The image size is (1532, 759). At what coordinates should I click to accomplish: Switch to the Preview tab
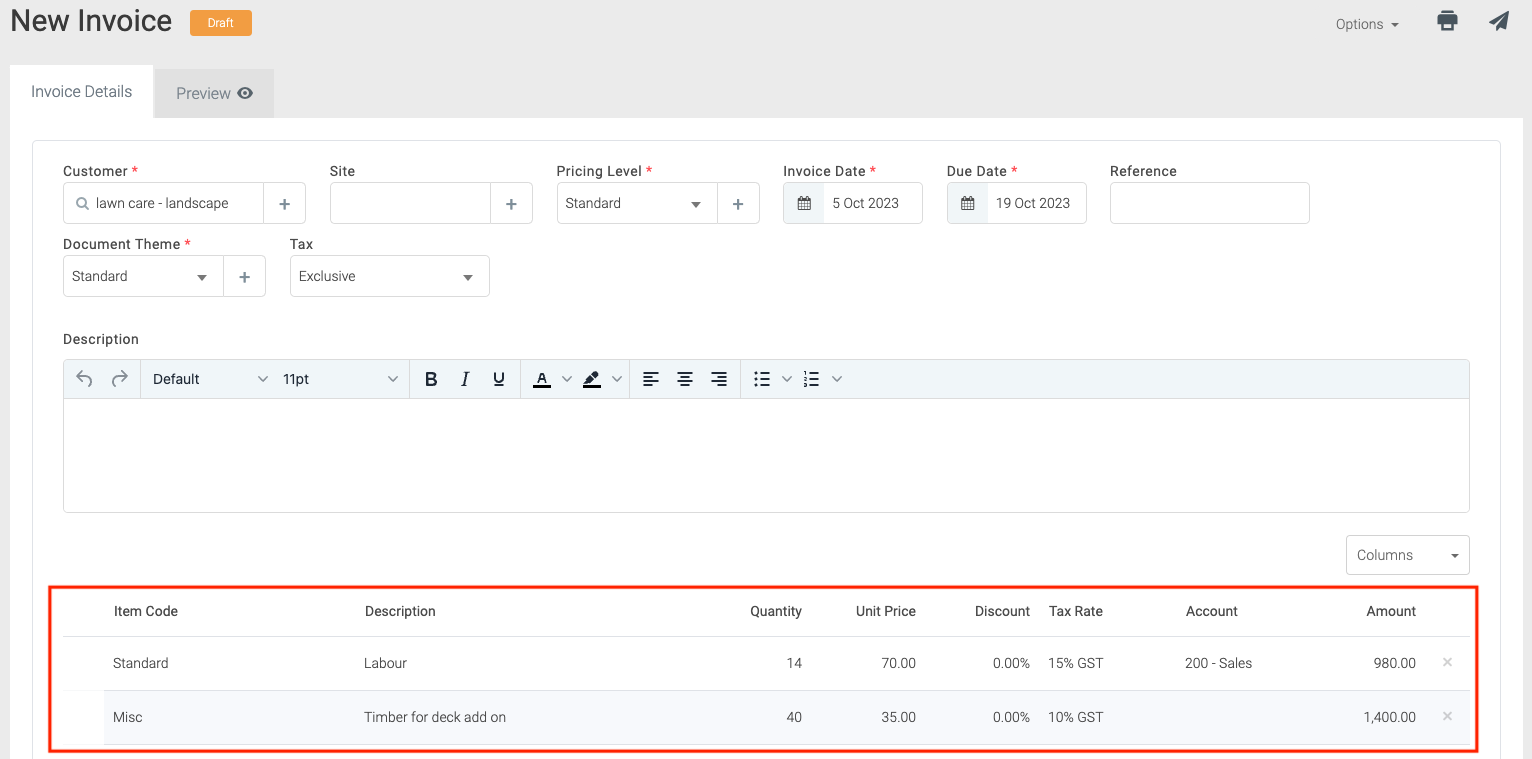pos(213,92)
